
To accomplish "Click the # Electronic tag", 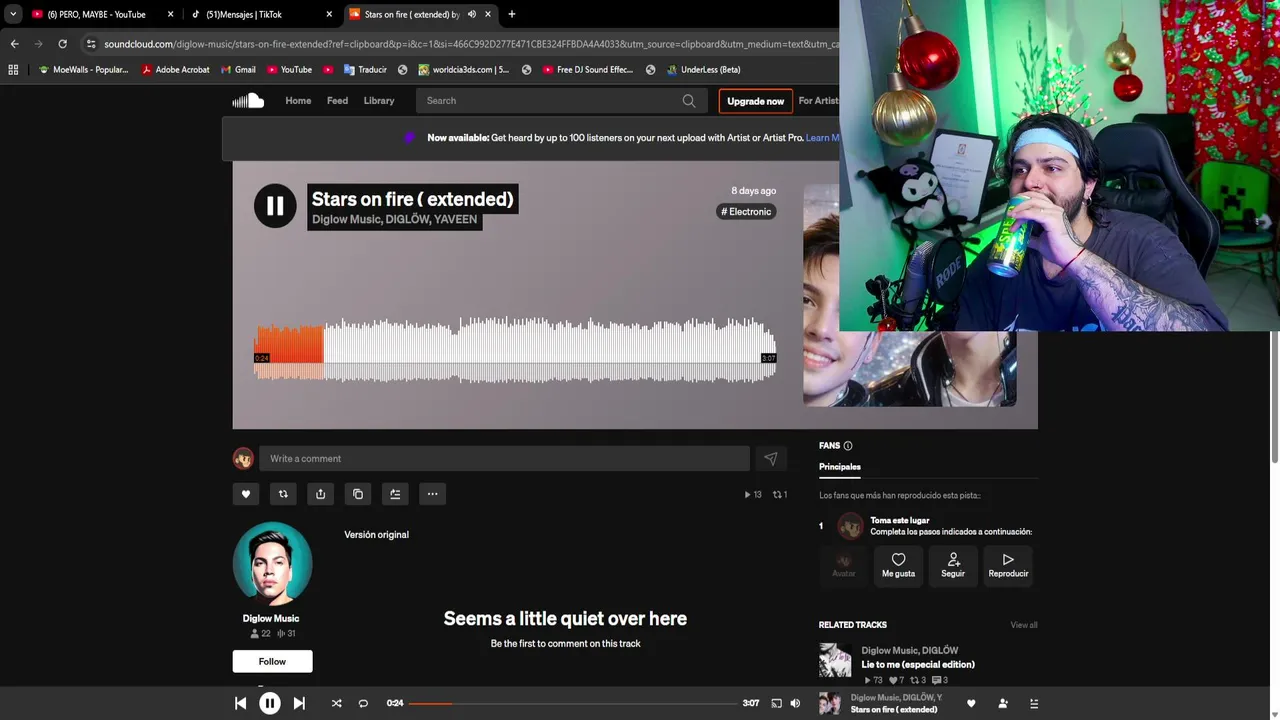I will [746, 211].
